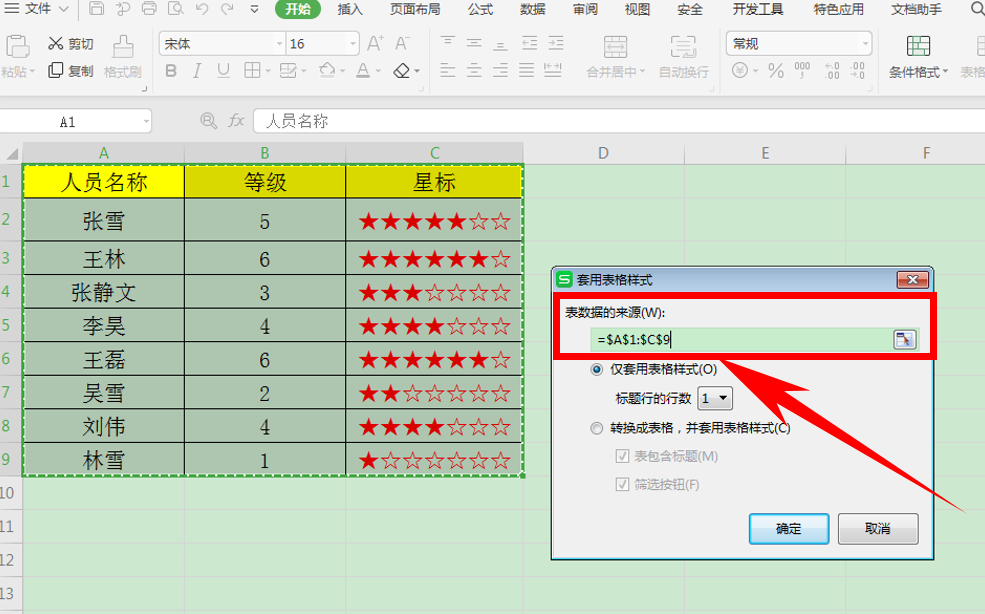
Task: Select the Format Painter (格式刷) brush
Action: [x=122, y=57]
